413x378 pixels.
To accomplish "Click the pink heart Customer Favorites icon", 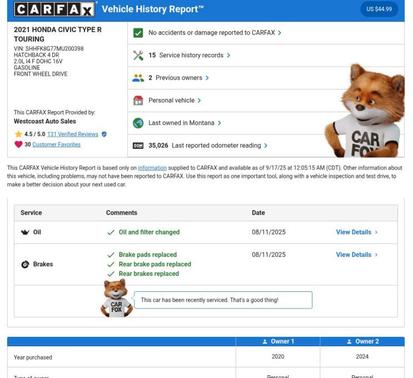I will click(x=18, y=144).
